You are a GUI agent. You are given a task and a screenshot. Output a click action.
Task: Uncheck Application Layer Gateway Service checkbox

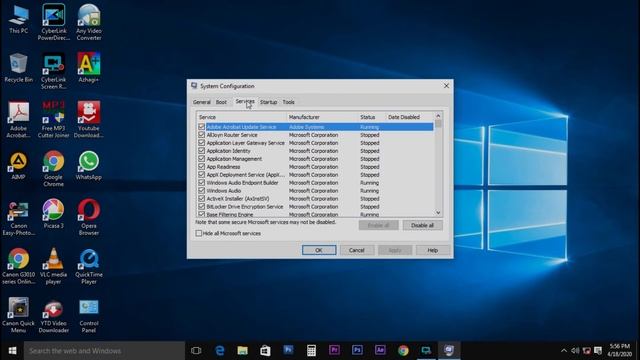201,143
